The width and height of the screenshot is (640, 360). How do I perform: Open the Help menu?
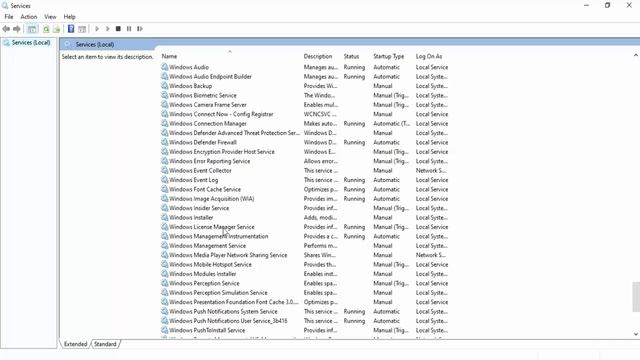tap(69, 17)
